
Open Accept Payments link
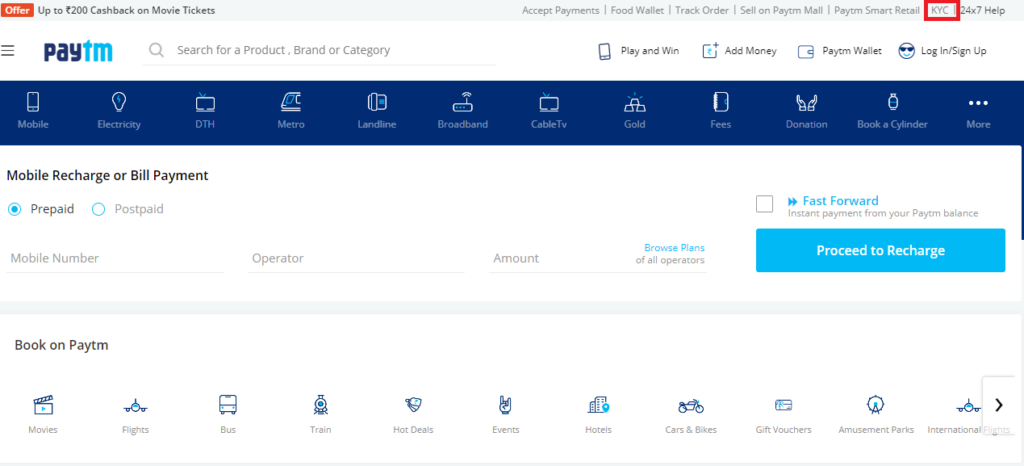560,10
